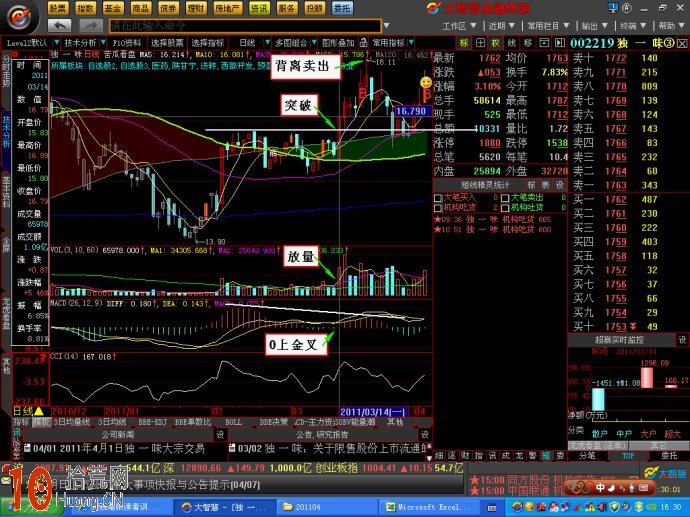Go back with the left arrow button
The image size is (690, 517).
[59, 26]
